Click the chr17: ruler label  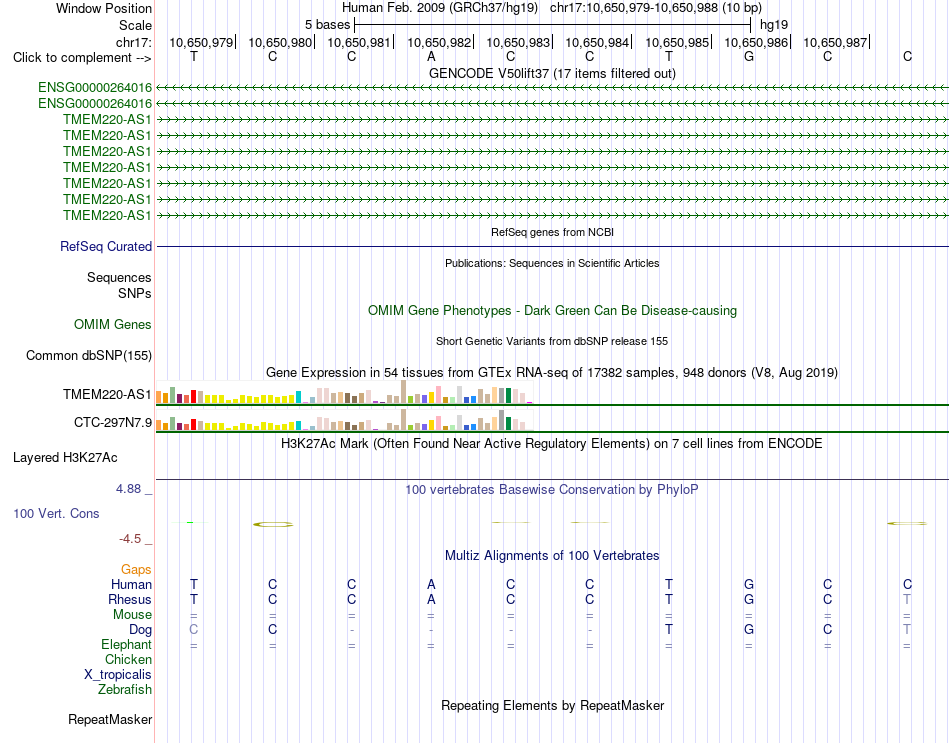[x=133, y=42]
